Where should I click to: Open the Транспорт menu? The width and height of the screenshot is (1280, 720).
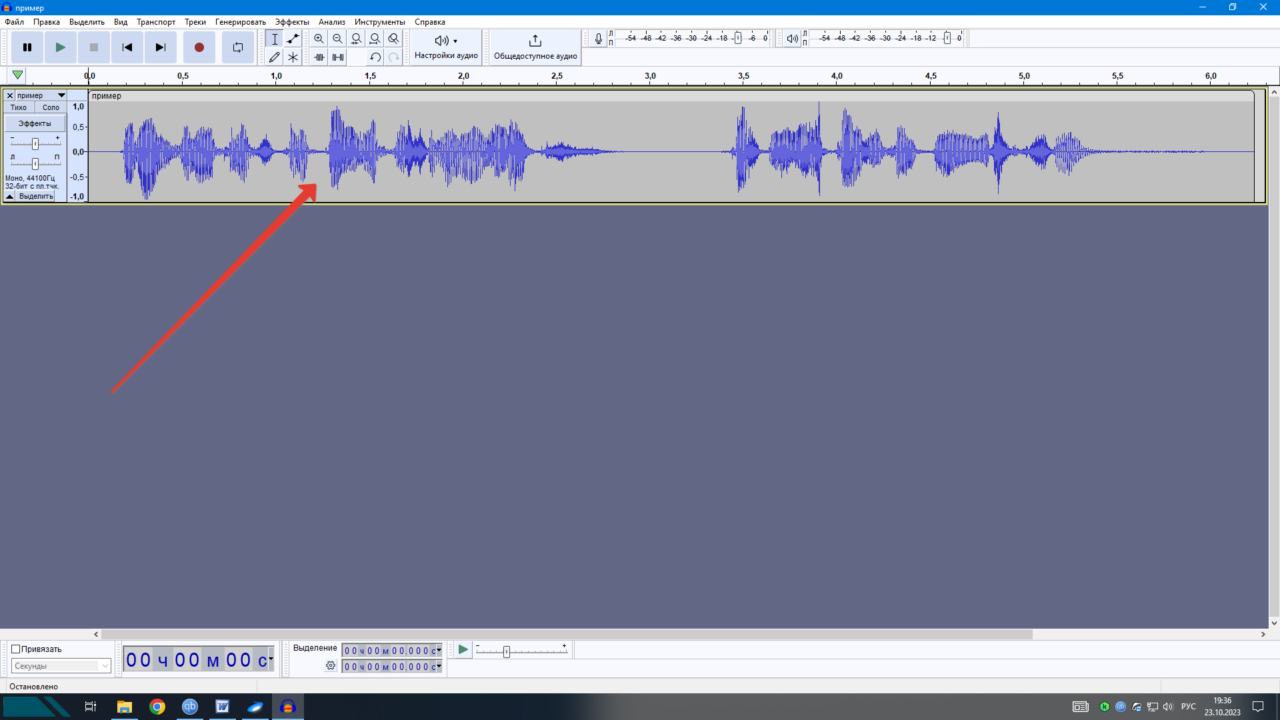[x=156, y=21]
